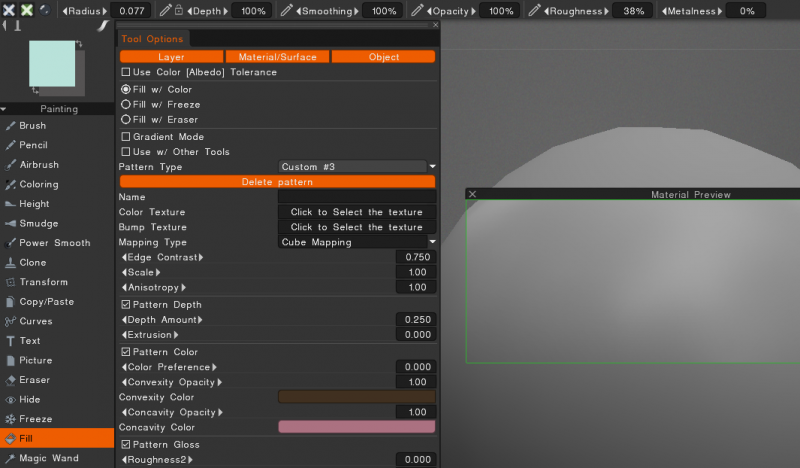Toggle Gradient Mode checkbox

click(126, 137)
